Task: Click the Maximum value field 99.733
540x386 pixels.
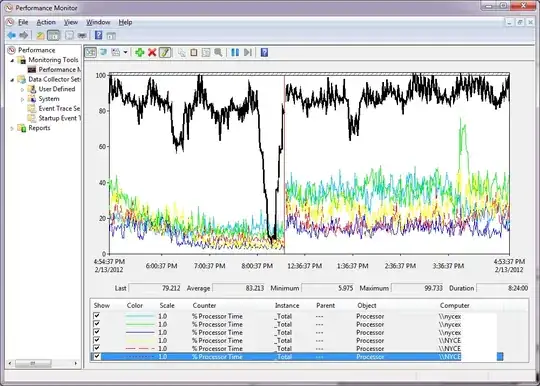Action: pyautogui.click(x=417, y=288)
